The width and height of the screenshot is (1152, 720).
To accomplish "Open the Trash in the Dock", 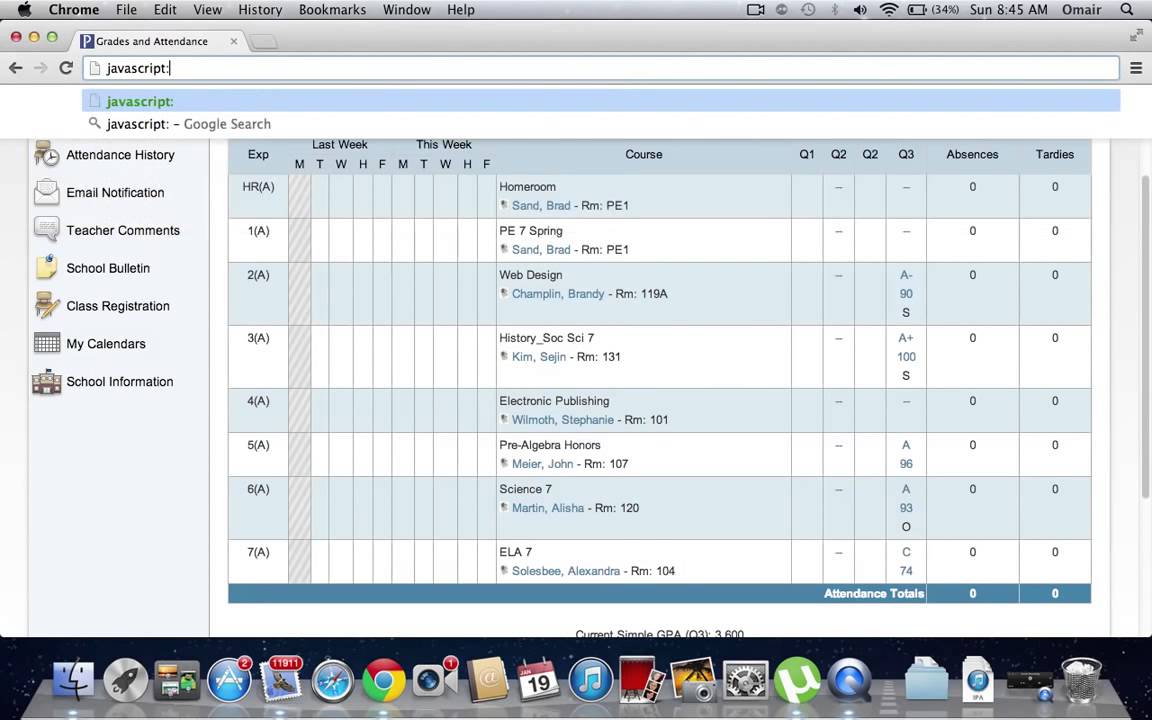I will click(1081, 680).
